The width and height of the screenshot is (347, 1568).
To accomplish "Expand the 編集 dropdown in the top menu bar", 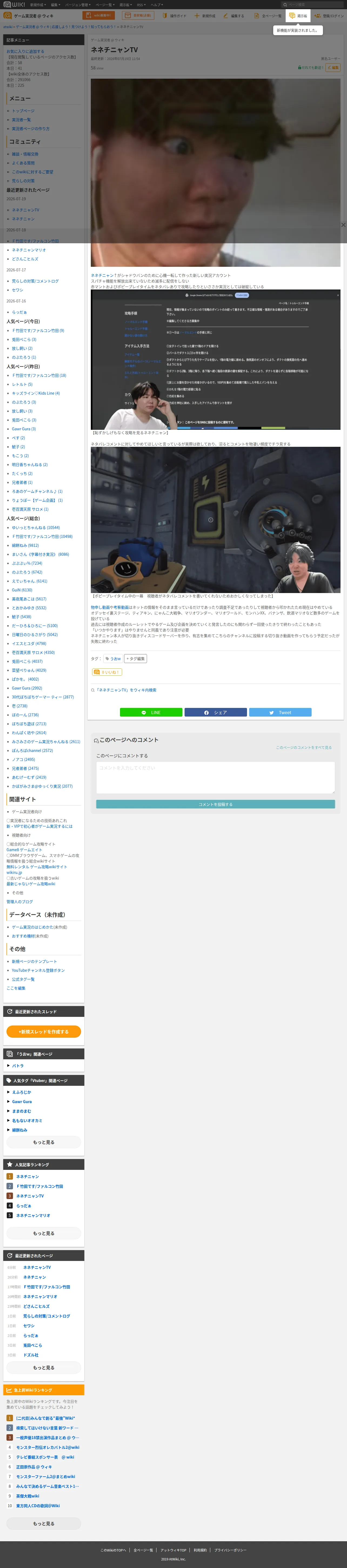I will click(x=55, y=4).
